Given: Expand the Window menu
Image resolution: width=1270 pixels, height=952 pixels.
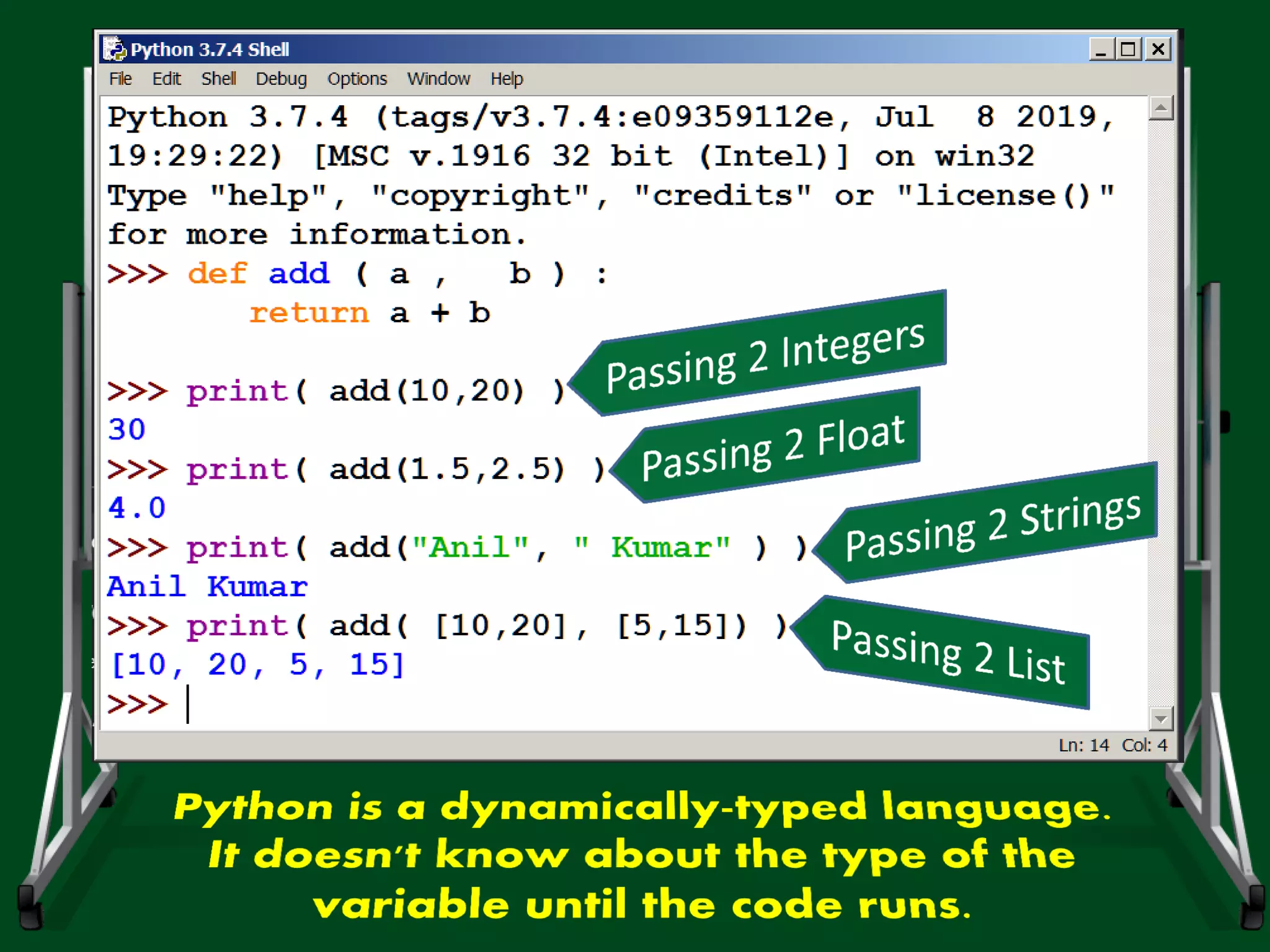Looking at the screenshot, I should click(x=438, y=79).
